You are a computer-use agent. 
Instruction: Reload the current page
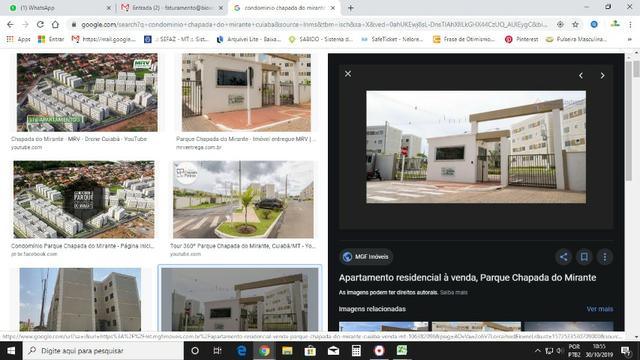[x=40, y=24]
